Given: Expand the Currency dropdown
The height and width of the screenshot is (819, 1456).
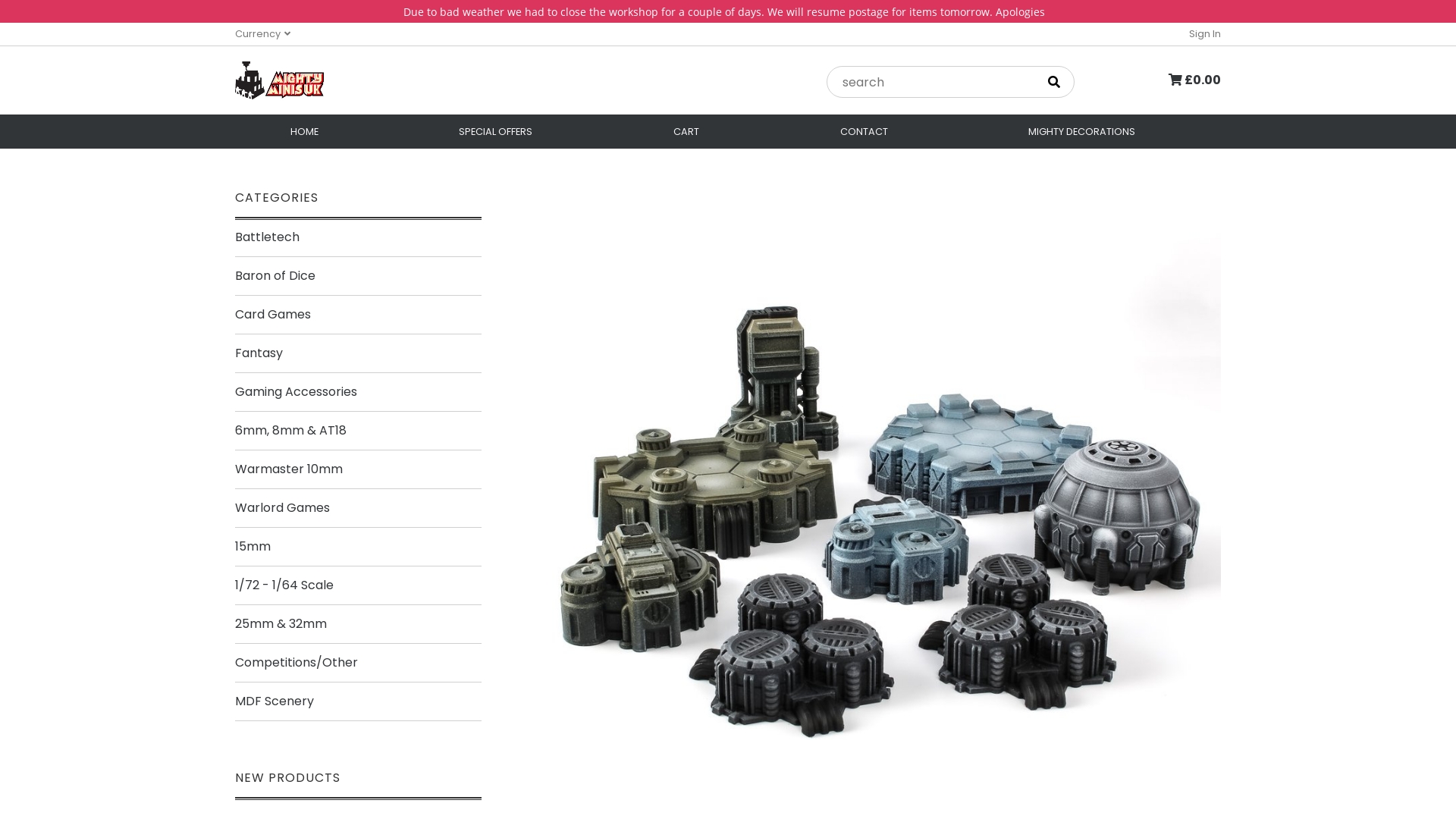Looking at the screenshot, I should pyautogui.click(x=262, y=33).
